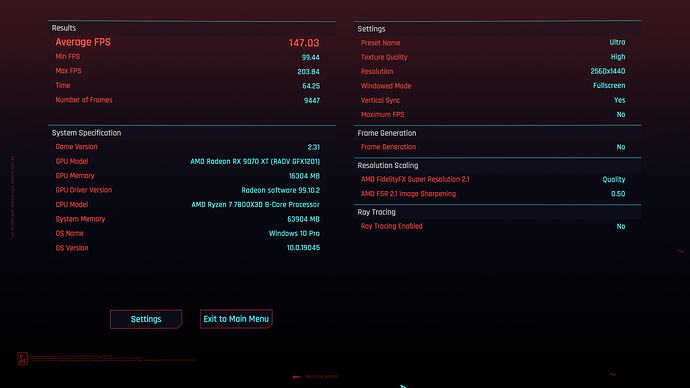
Task: Open the Settings button
Action: [146, 319]
